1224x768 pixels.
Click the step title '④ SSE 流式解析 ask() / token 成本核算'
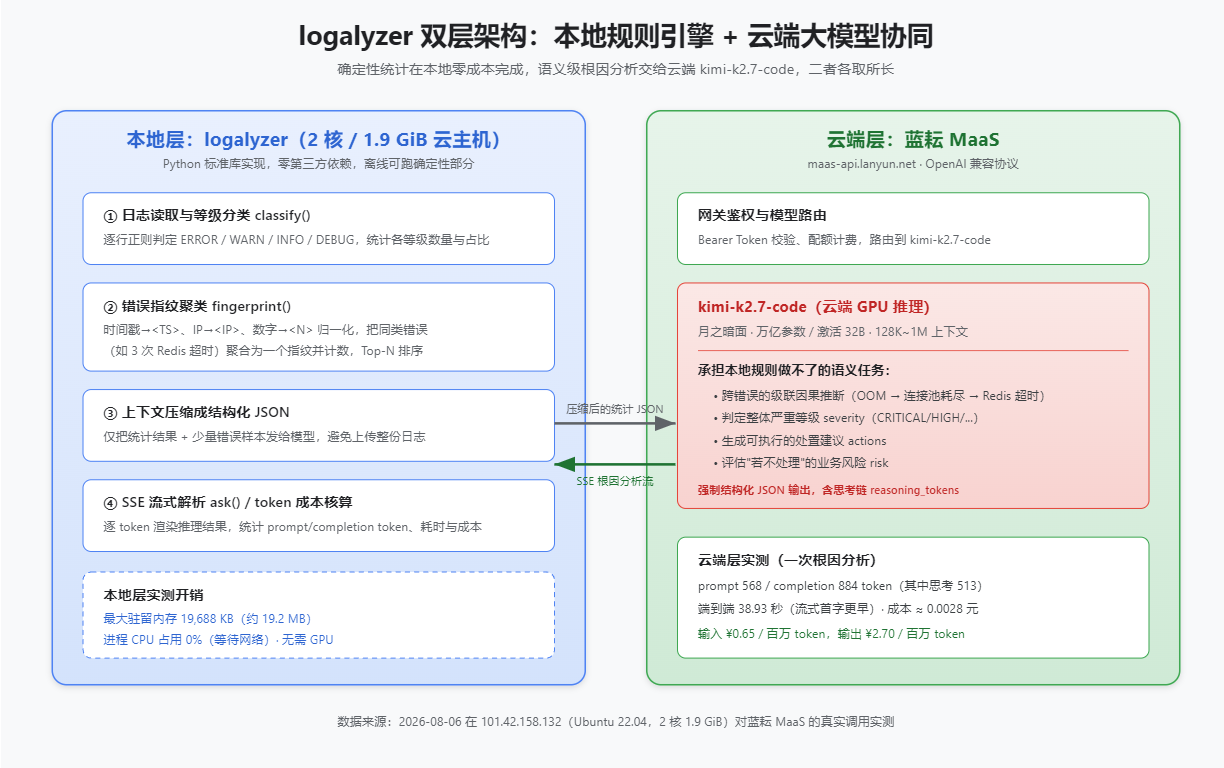[x=227, y=502]
